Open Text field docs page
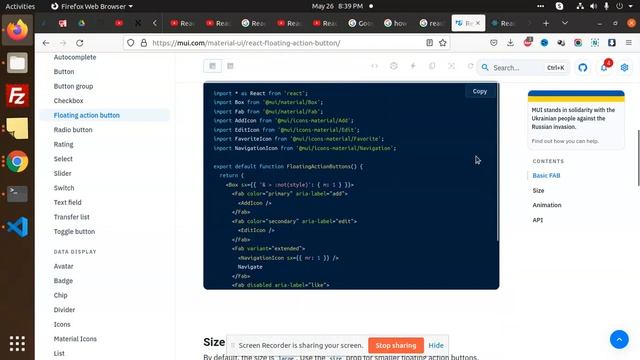Screen dimensions: 640x360 [67, 202]
